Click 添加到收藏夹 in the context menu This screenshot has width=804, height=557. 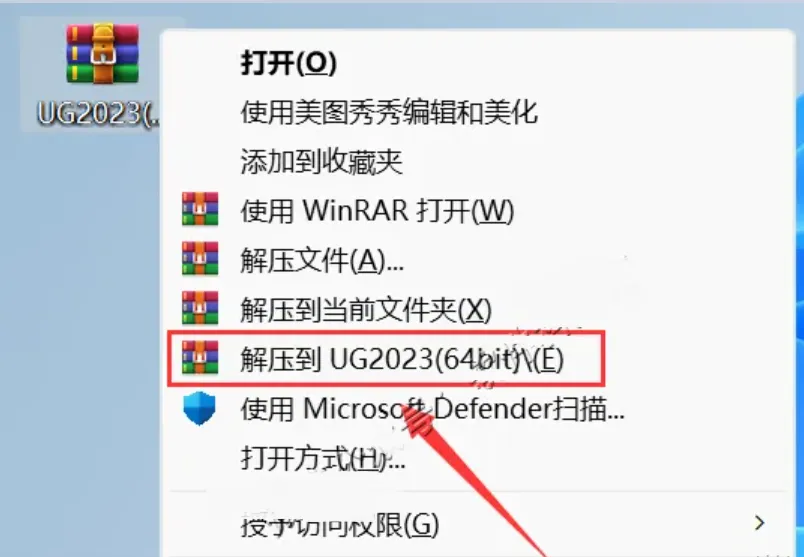click(321, 162)
